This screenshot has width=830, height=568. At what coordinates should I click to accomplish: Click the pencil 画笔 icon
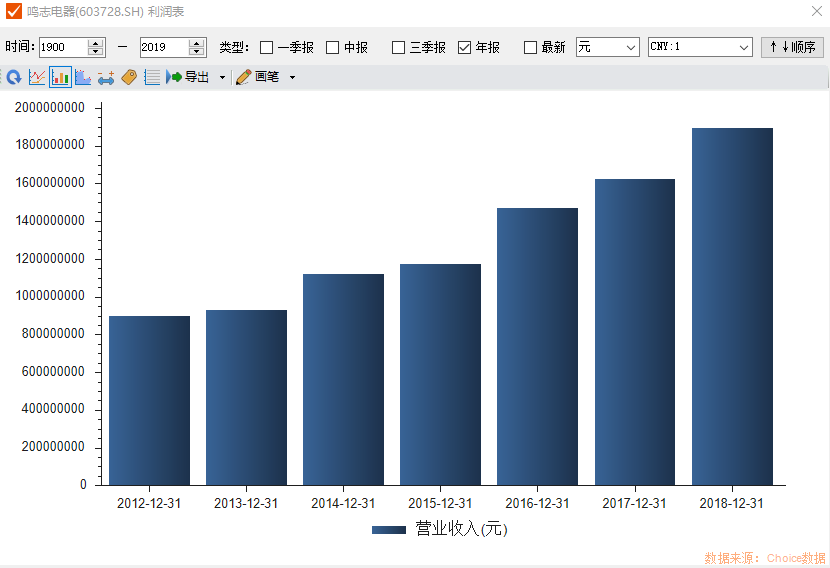[244, 77]
